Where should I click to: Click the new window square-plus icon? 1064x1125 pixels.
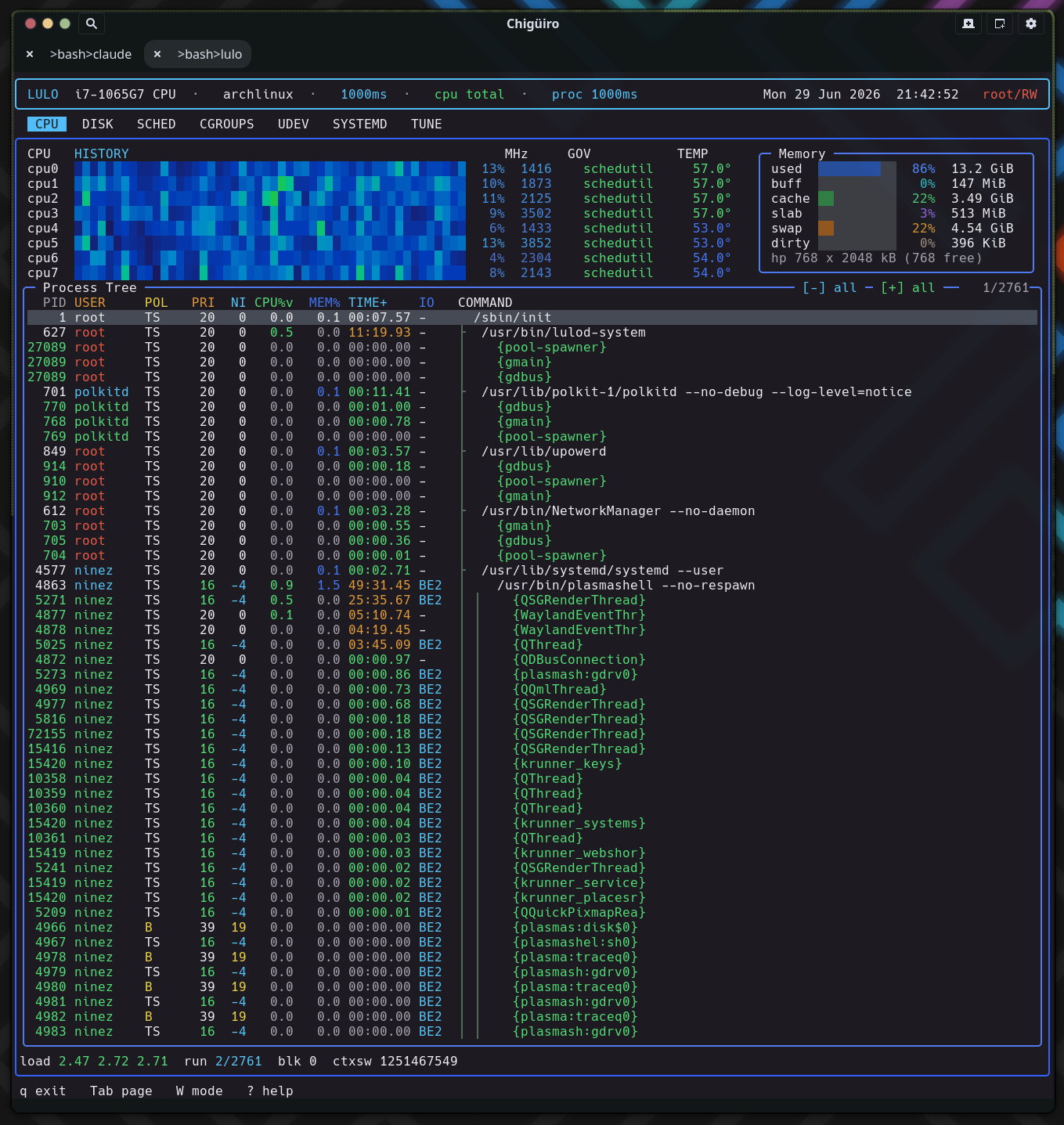coord(1000,23)
